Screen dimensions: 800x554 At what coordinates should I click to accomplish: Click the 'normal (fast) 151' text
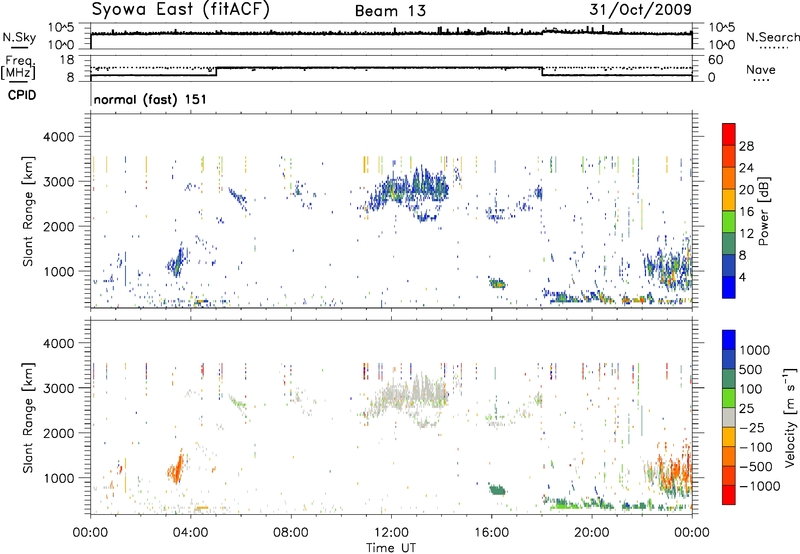point(150,99)
